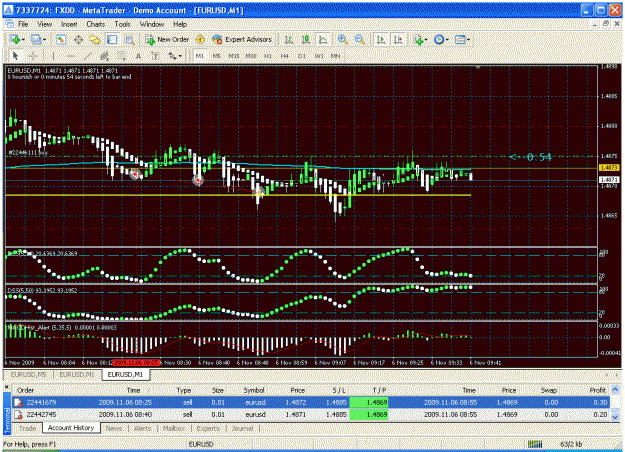Open the Data Window icon

[79, 39]
